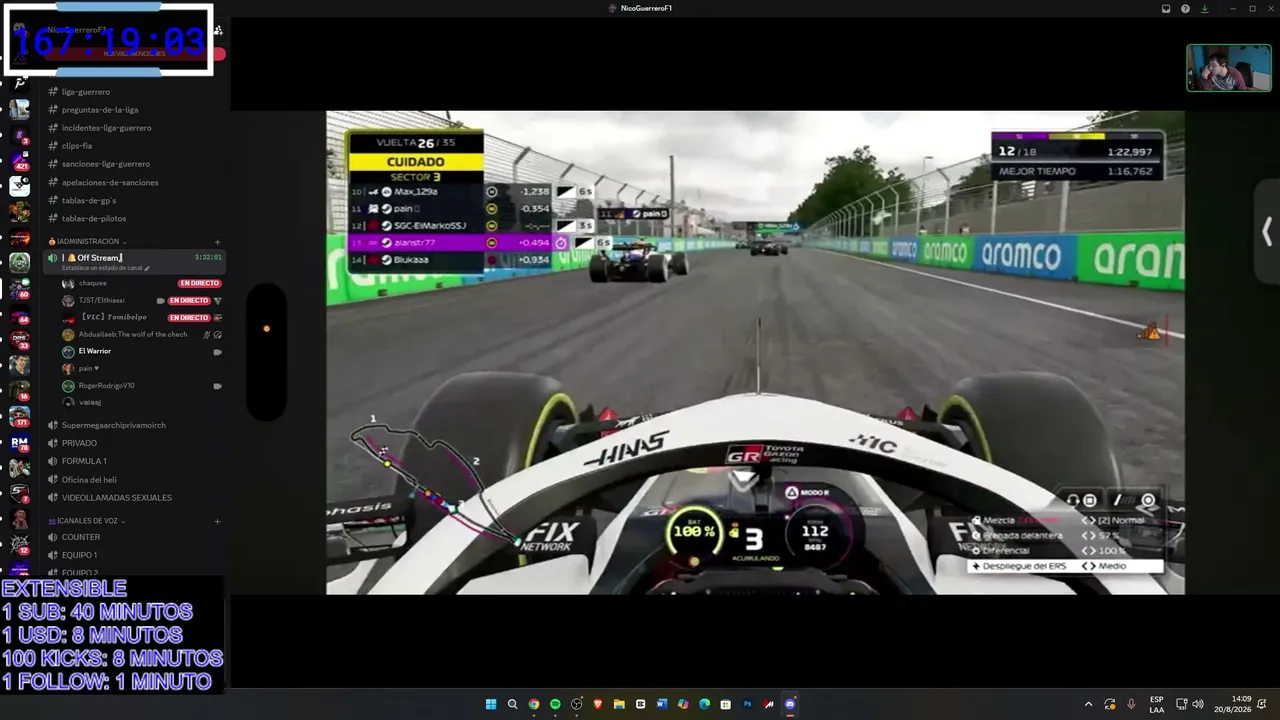Click 'Establece un estado de canal' link

(x=105, y=268)
